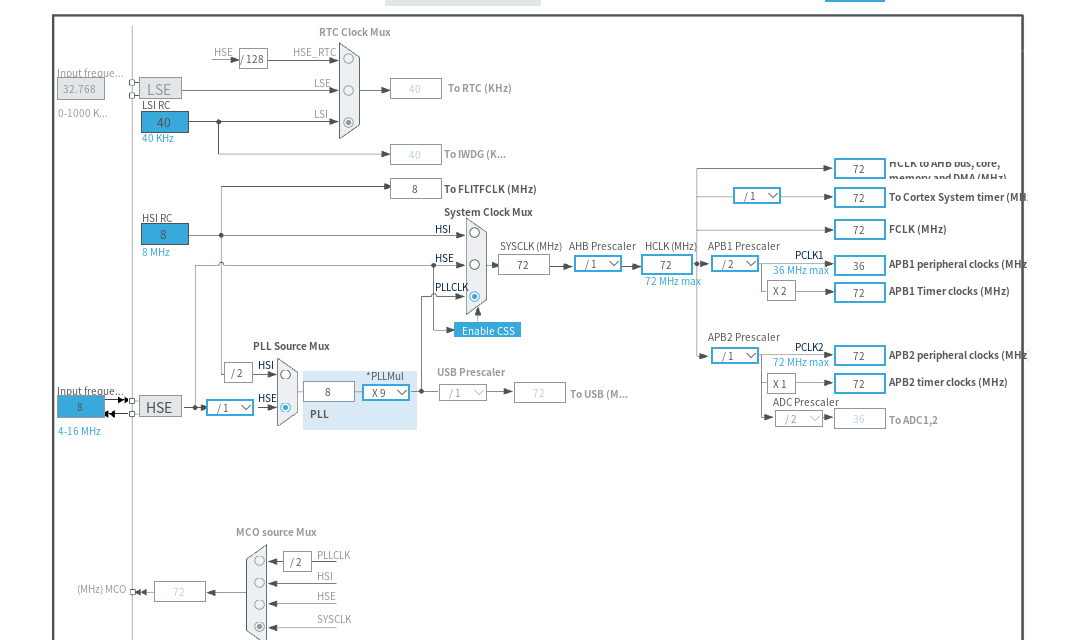1068x640 pixels.
Task: Open the APB2 Prescaler dropdown
Action: point(735,355)
